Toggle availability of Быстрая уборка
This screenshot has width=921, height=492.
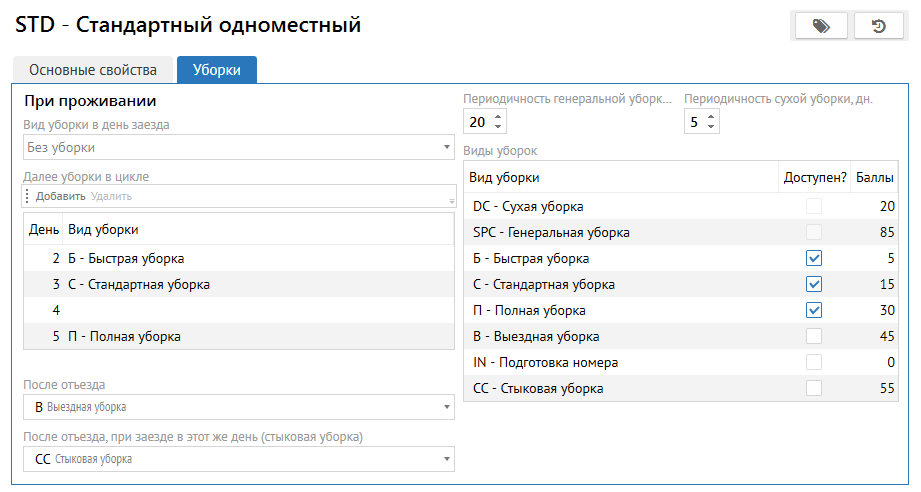tap(814, 258)
